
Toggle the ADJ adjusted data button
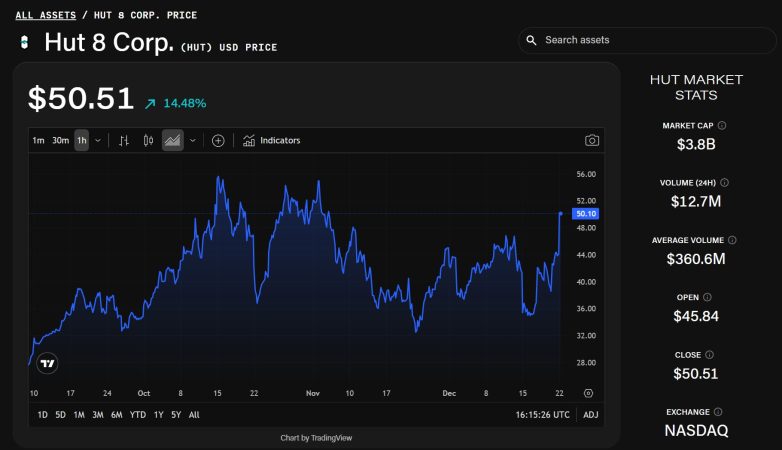pyautogui.click(x=591, y=415)
